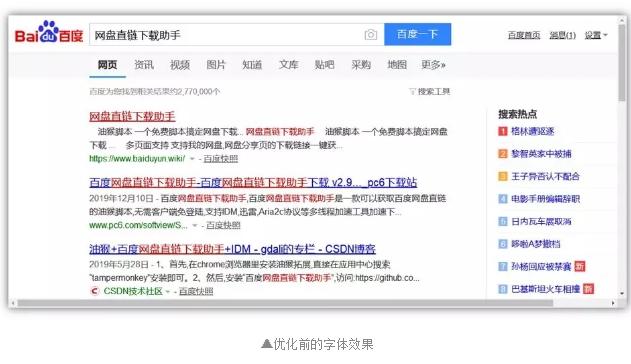The height and width of the screenshot is (364, 631).
Task: Expand the 设置 dropdown
Action: [596, 35]
